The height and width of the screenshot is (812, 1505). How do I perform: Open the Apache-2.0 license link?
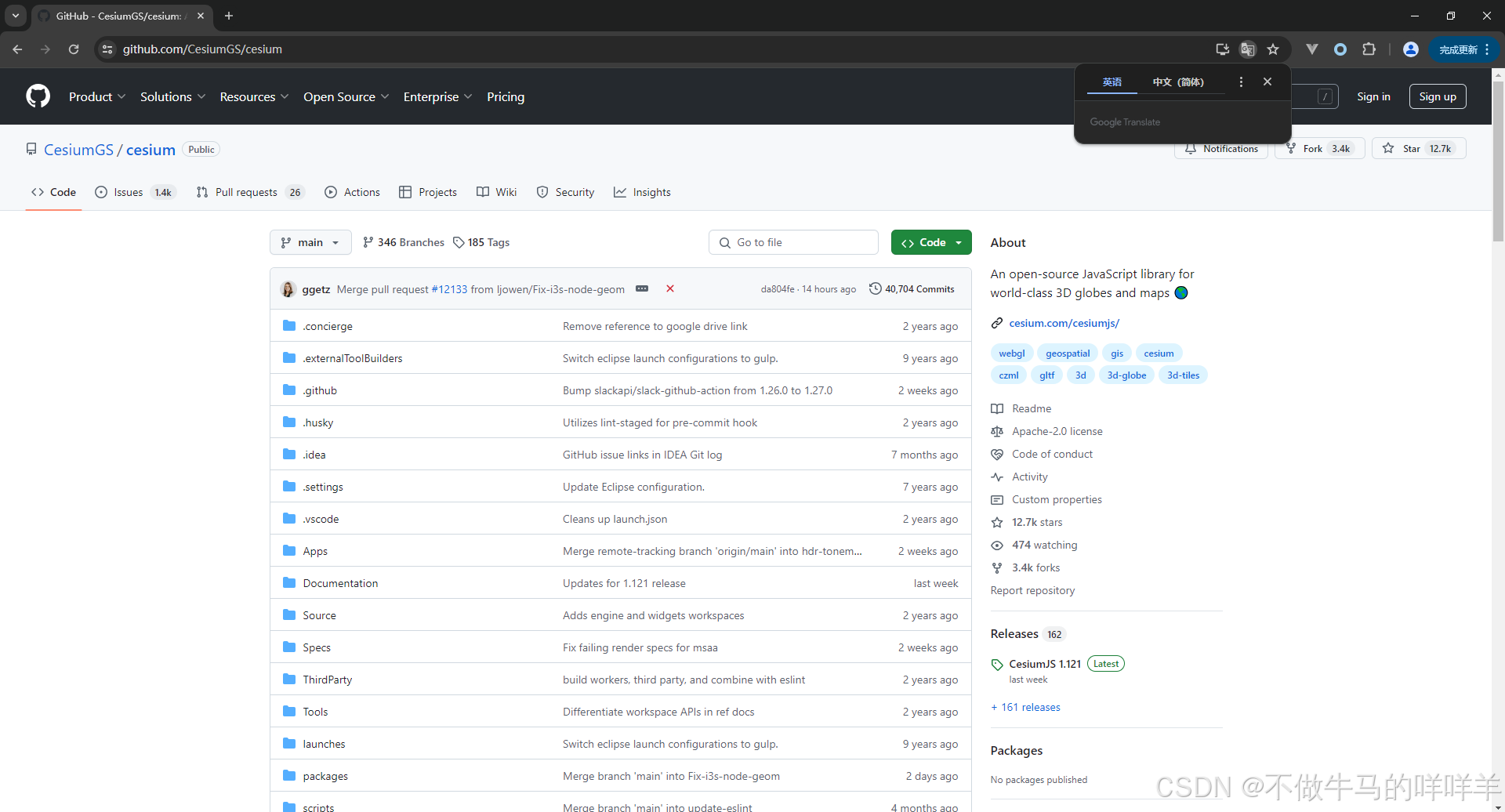(x=1057, y=431)
